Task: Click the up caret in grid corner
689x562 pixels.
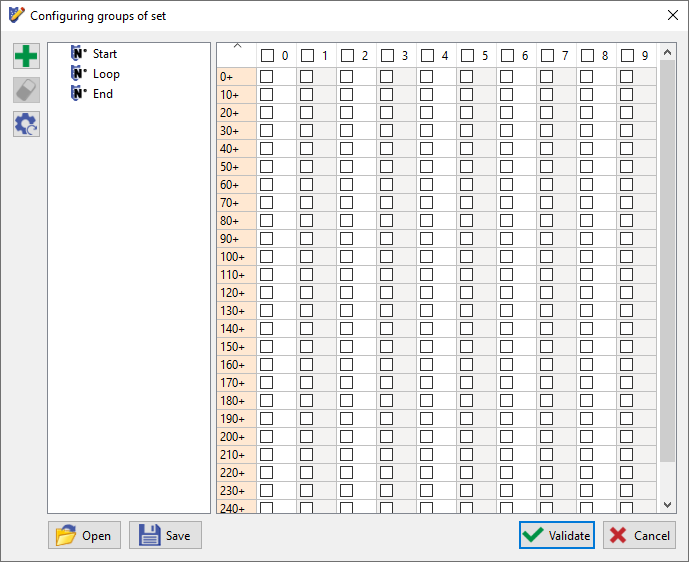Action: (x=237, y=46)
